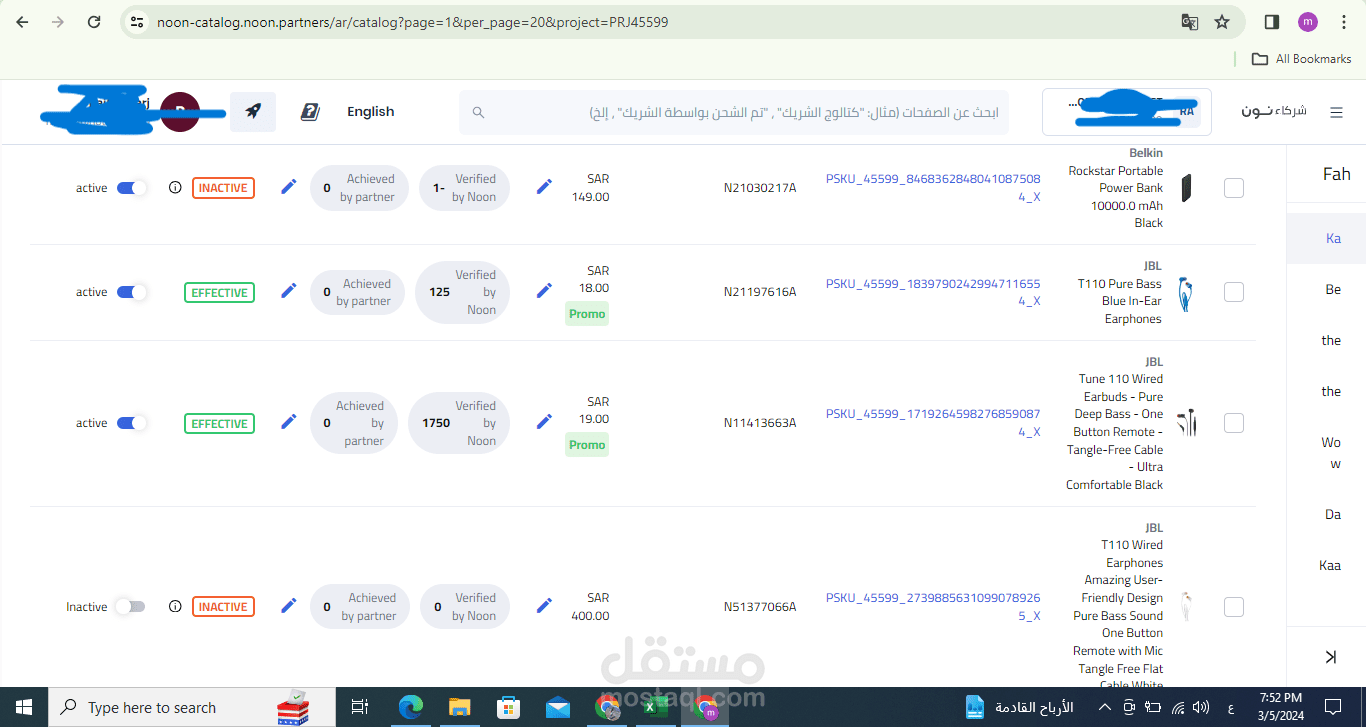Enable the Inactive switch for N51377066A
Viewport: 1366px width, 727px height.
[x=130, y=606]
